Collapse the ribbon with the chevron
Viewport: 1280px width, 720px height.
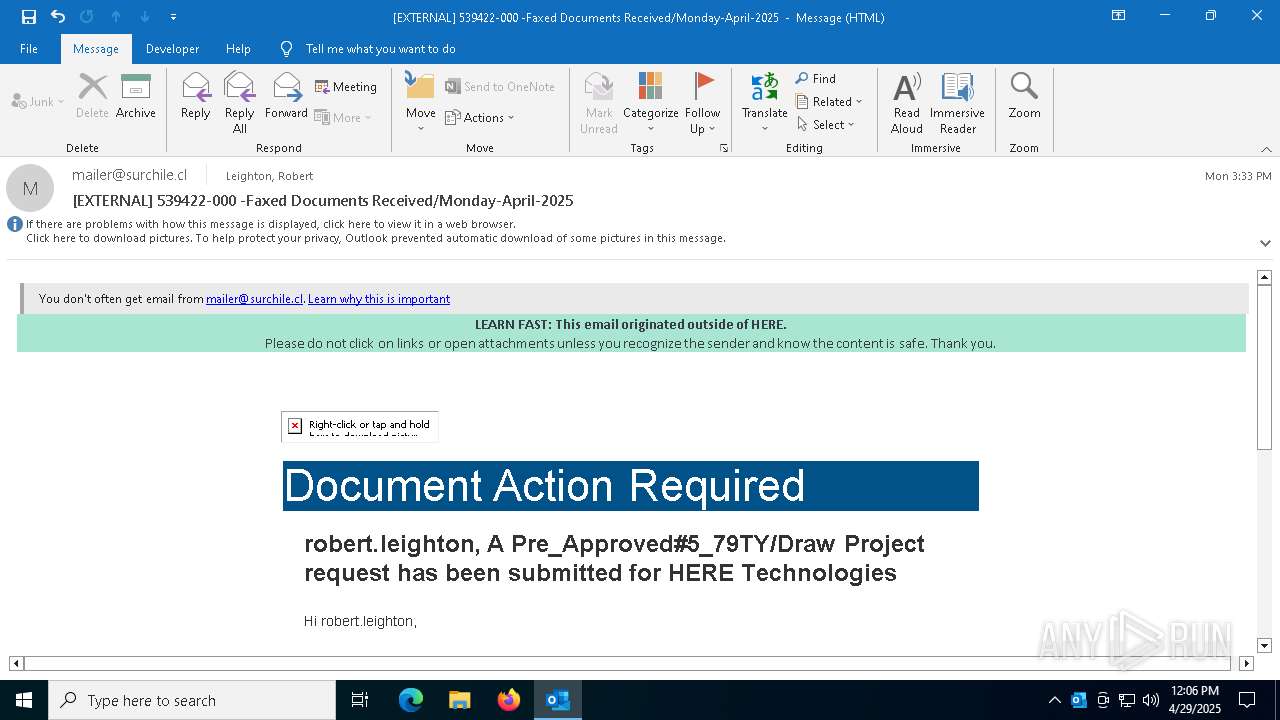tap(1266, 149)
